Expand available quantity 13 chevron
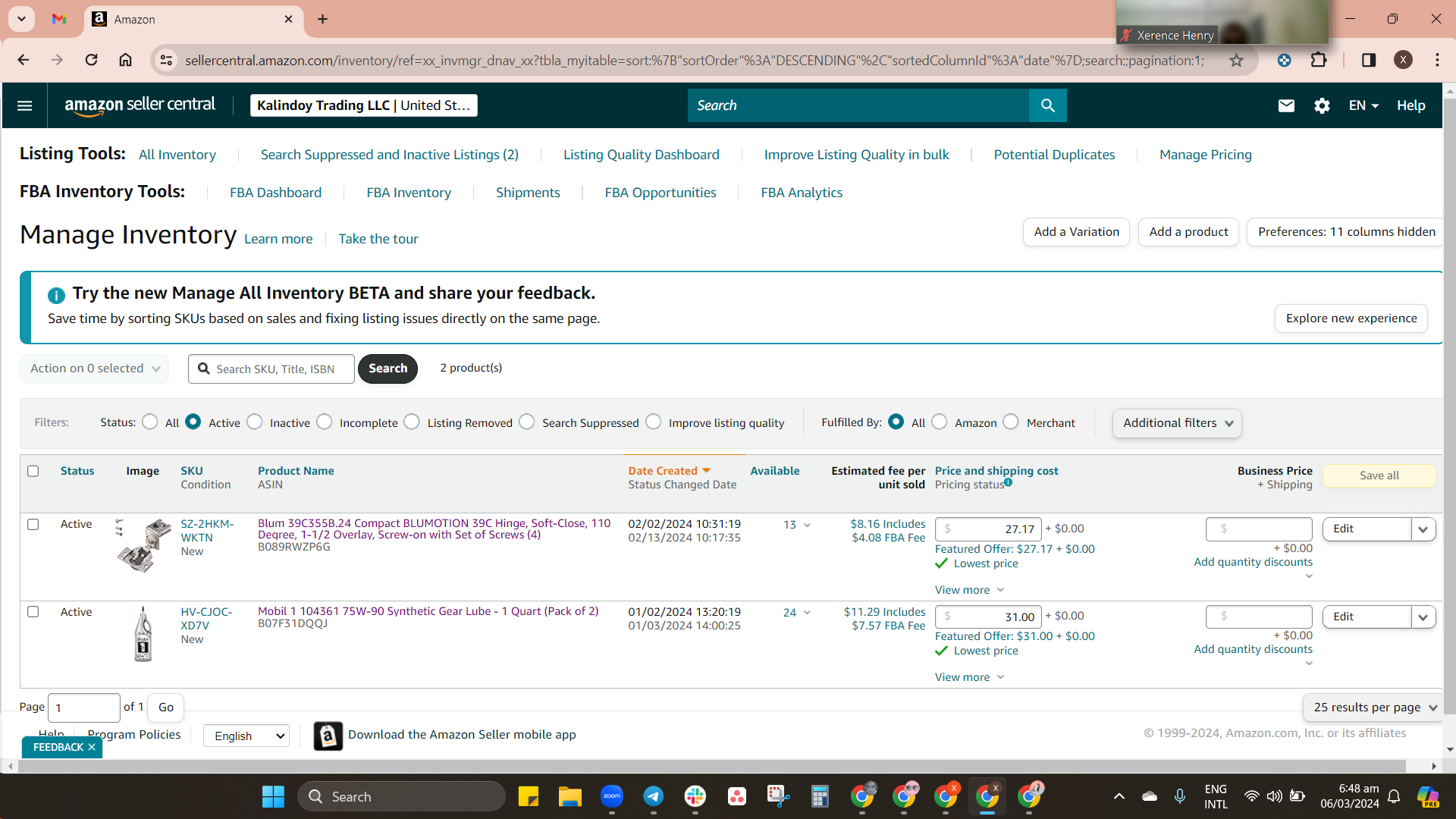This screenshot has width=1456, height=819. (x=807, y=525)
